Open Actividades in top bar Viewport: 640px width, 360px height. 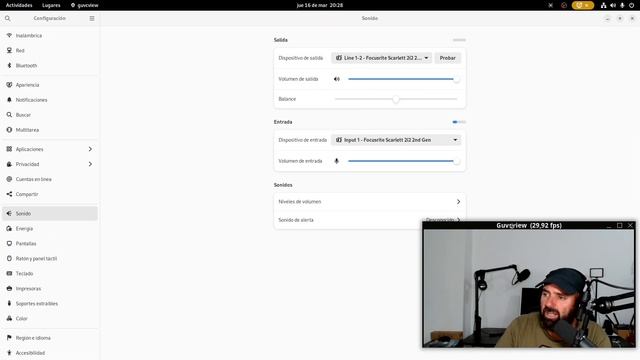pos(19,5)
